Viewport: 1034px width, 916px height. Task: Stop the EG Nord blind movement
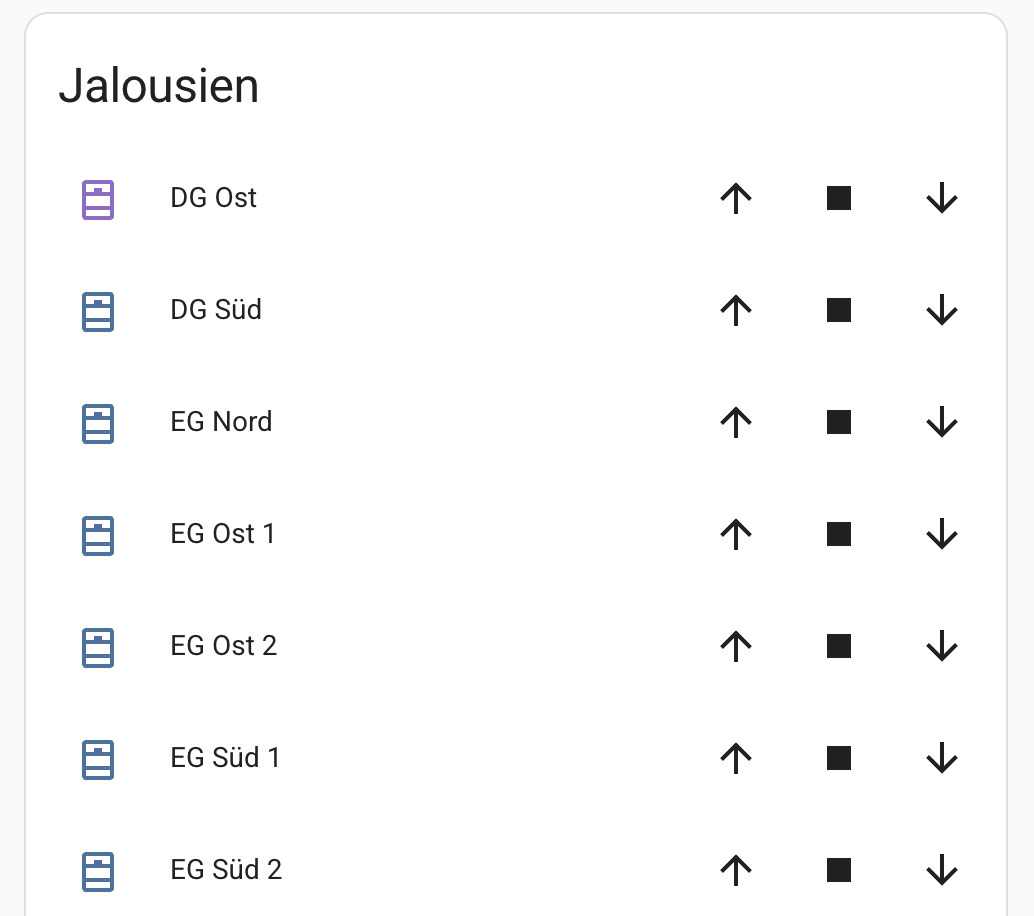coord(839,423)
